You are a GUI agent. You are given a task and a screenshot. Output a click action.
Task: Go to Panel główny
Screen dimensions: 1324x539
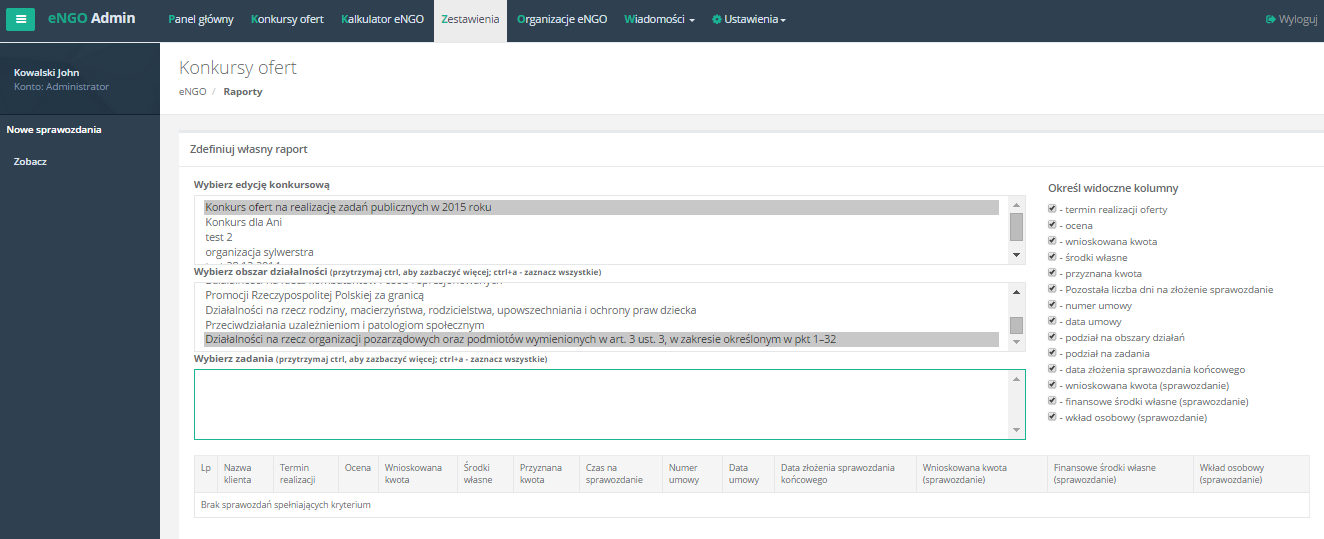[200, 19]
